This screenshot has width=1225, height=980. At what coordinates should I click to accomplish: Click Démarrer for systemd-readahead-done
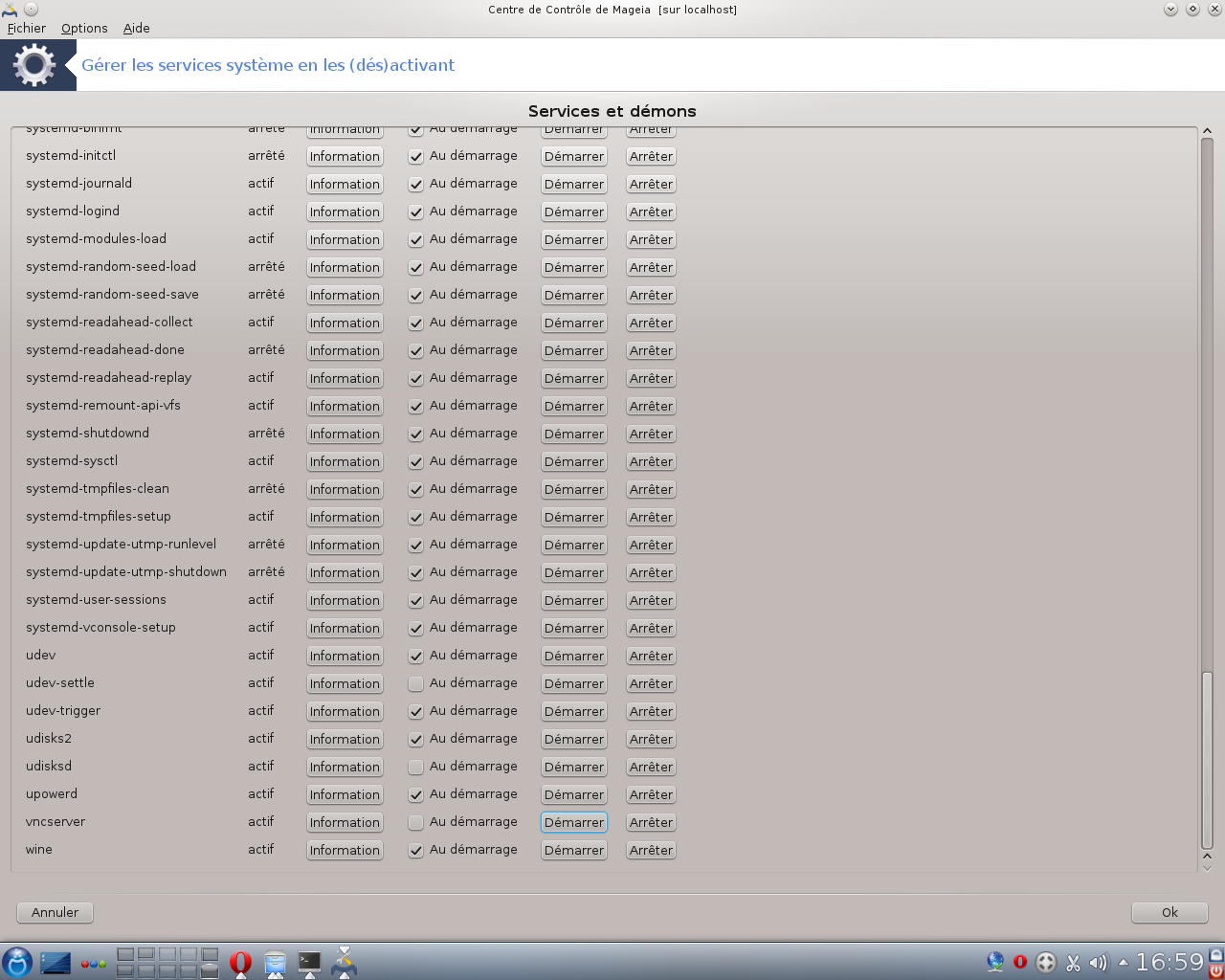coord(574,350)
